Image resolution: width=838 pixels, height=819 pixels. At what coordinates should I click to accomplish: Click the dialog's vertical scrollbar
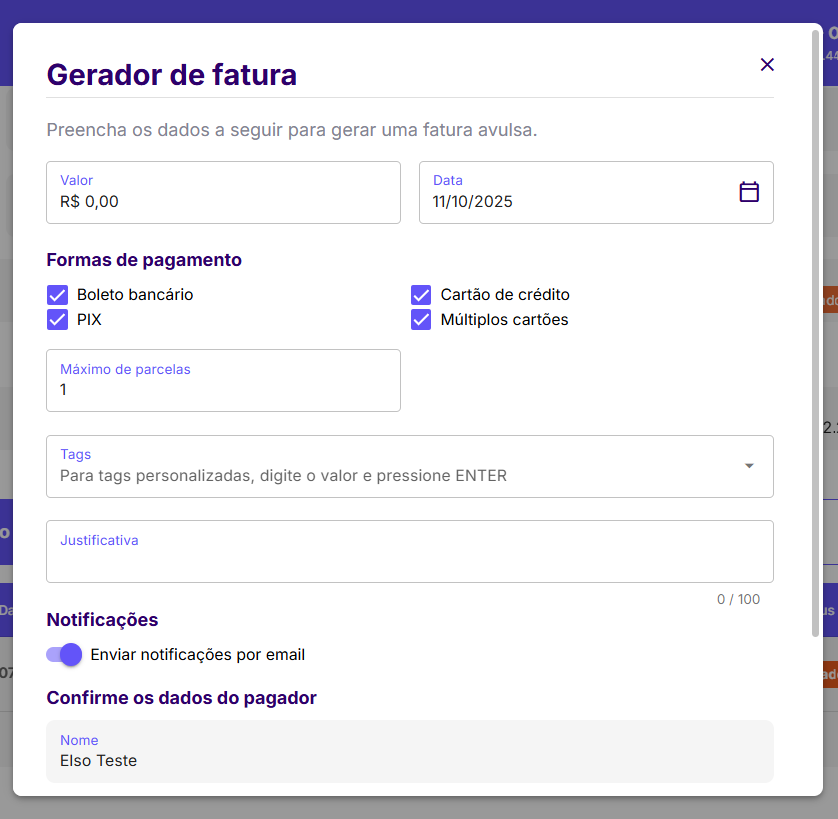816,330
